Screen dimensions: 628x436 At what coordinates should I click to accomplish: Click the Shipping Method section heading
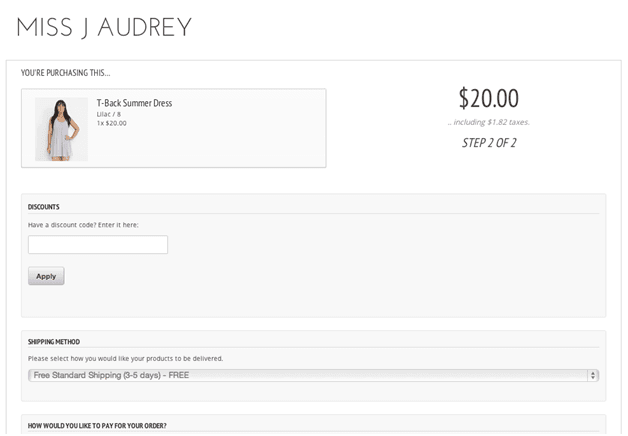click(x=54, y=342)
